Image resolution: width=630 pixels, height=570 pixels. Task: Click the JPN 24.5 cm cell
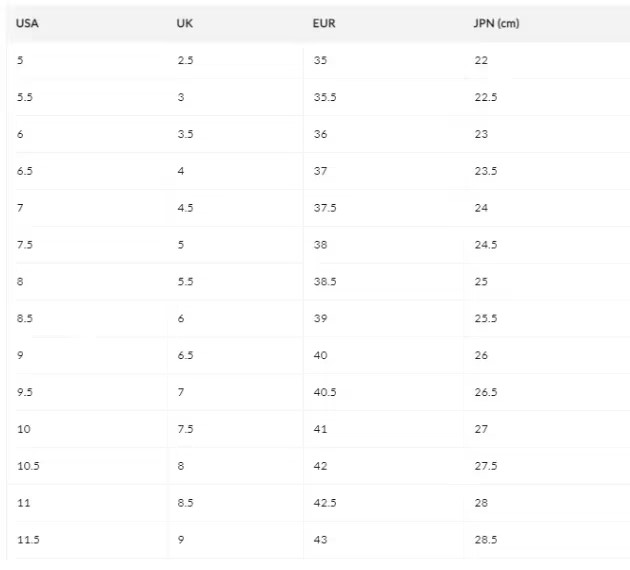485,245
